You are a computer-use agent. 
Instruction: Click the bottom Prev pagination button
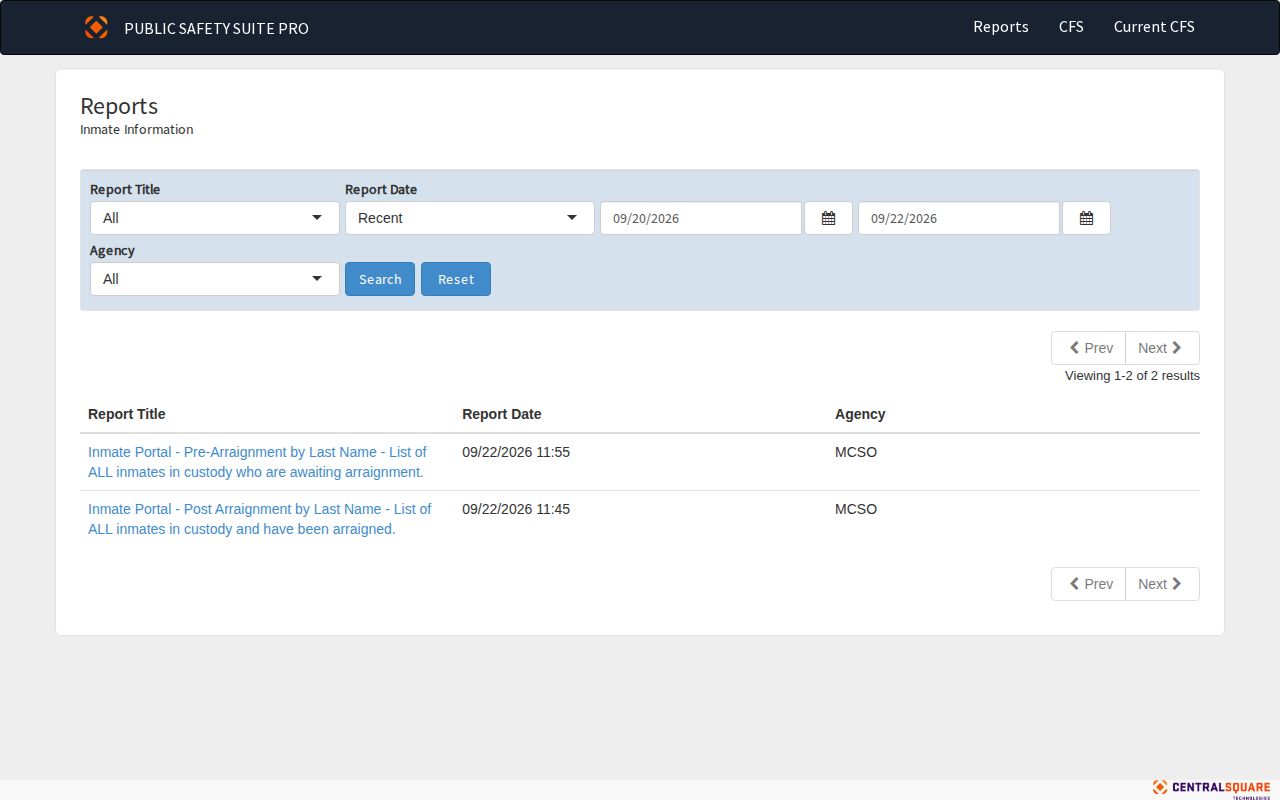1088,584
